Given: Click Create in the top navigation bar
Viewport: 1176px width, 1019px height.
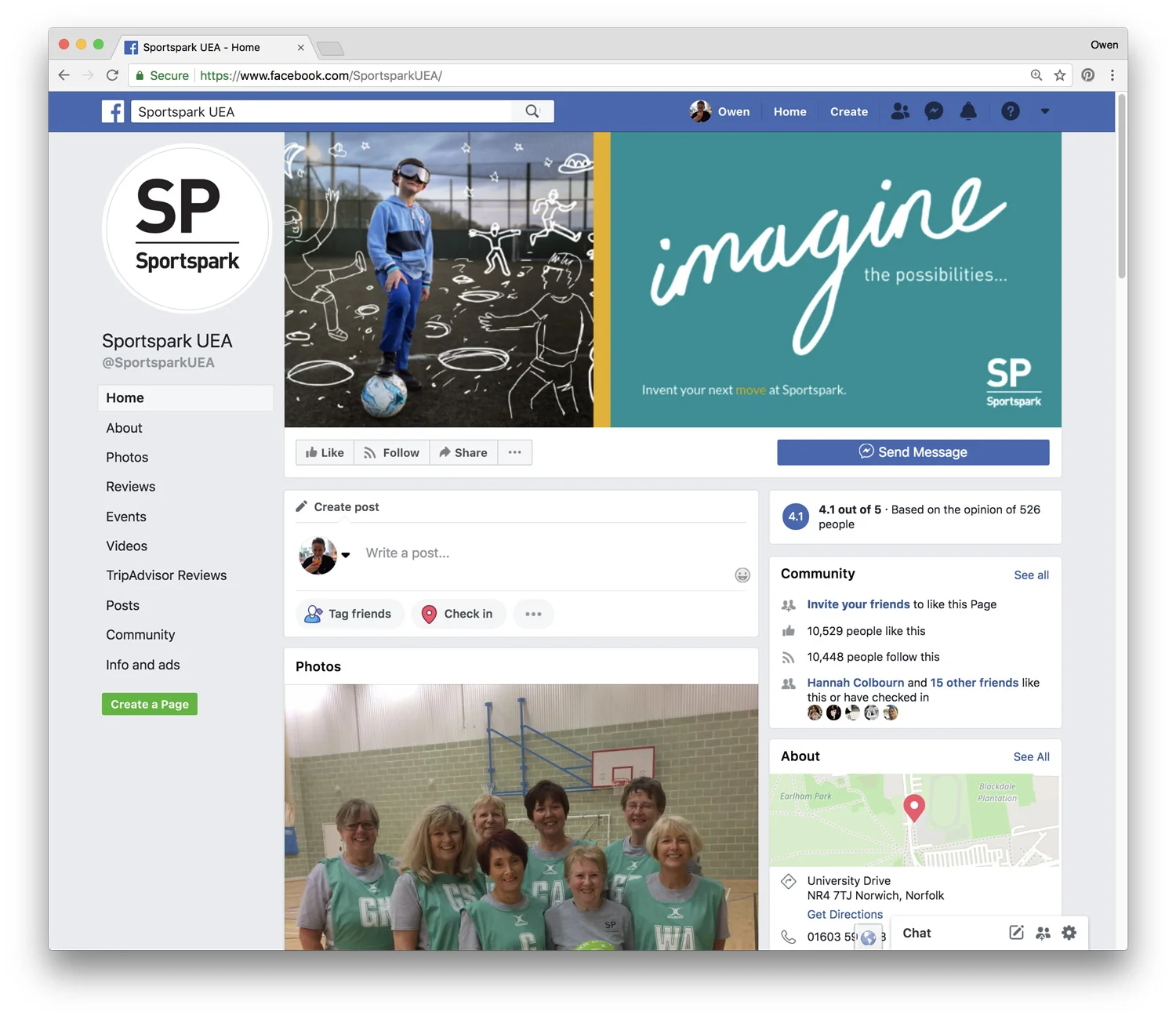Looking at the screenshot, I should click(849, 111).
